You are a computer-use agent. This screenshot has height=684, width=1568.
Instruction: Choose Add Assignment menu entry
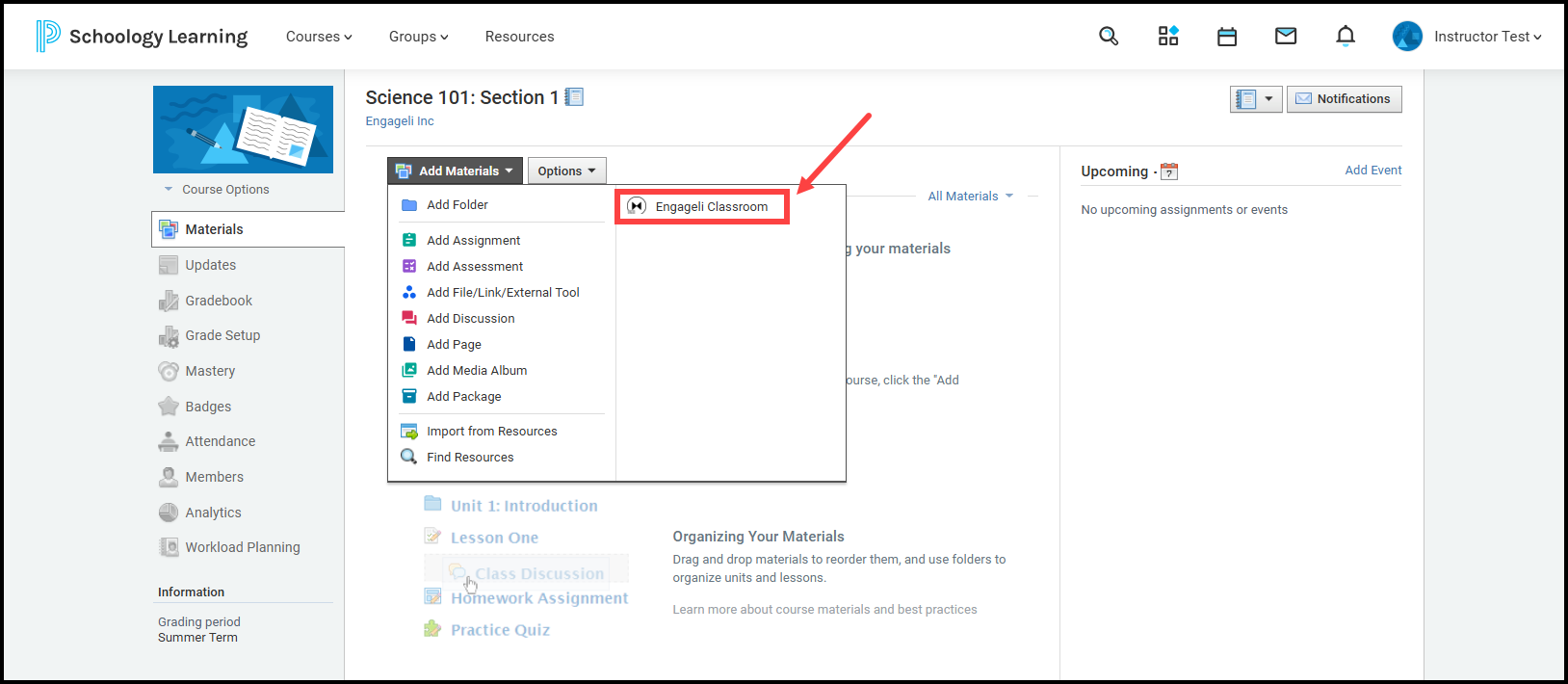coord(474,241)
